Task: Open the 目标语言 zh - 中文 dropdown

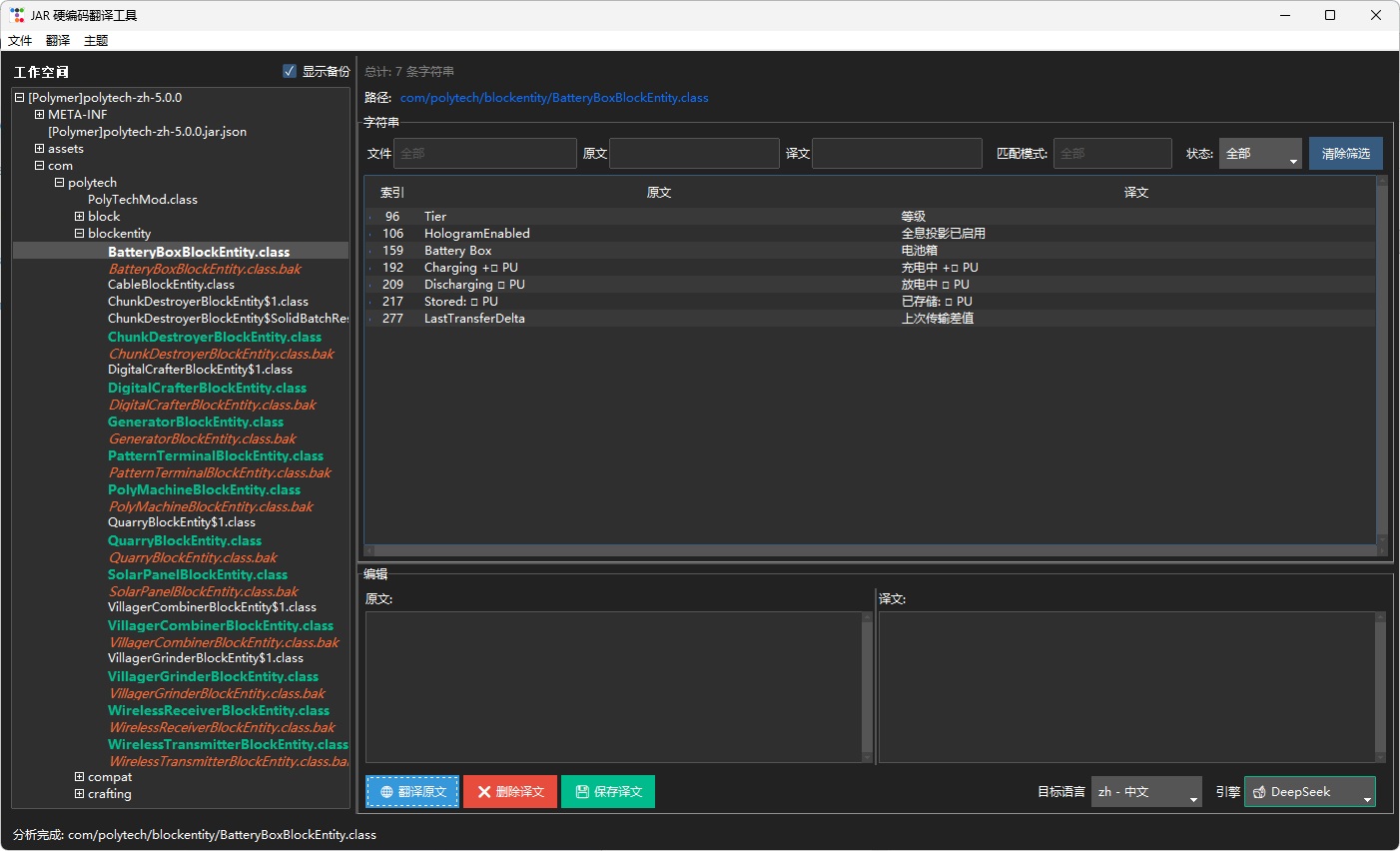Action: 1146,792
